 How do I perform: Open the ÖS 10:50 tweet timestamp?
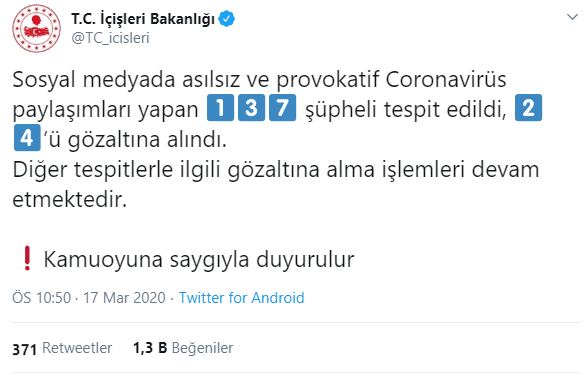click(x=41, y=298)
